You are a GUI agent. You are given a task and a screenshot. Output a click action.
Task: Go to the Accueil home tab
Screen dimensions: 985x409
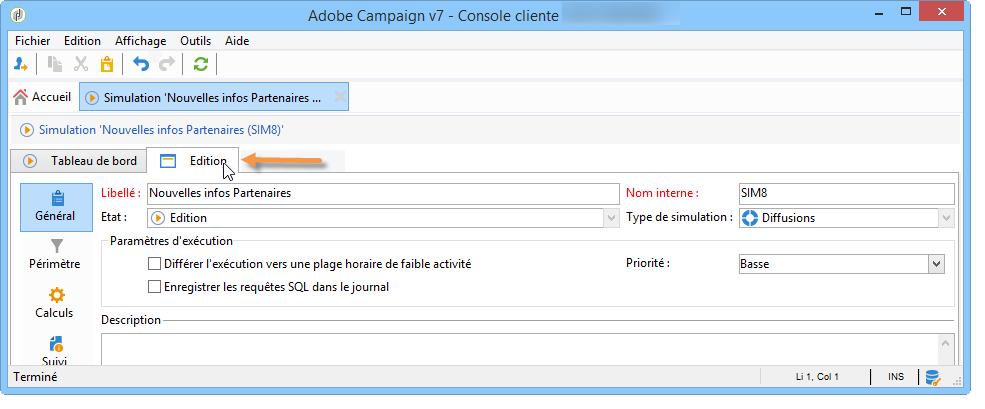coord(42,97)
